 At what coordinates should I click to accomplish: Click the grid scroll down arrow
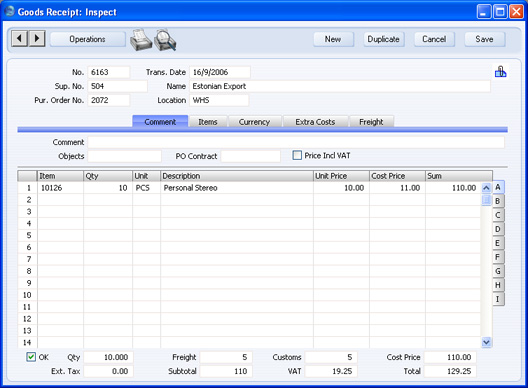pos(486,342)
